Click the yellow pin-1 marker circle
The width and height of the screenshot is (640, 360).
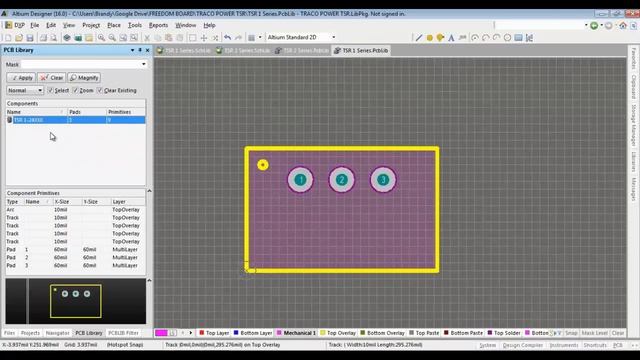(263, 165)
